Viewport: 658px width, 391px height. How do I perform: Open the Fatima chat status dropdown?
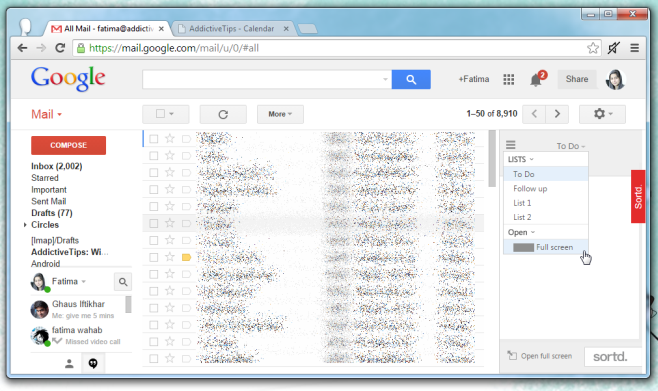(84, 282)
